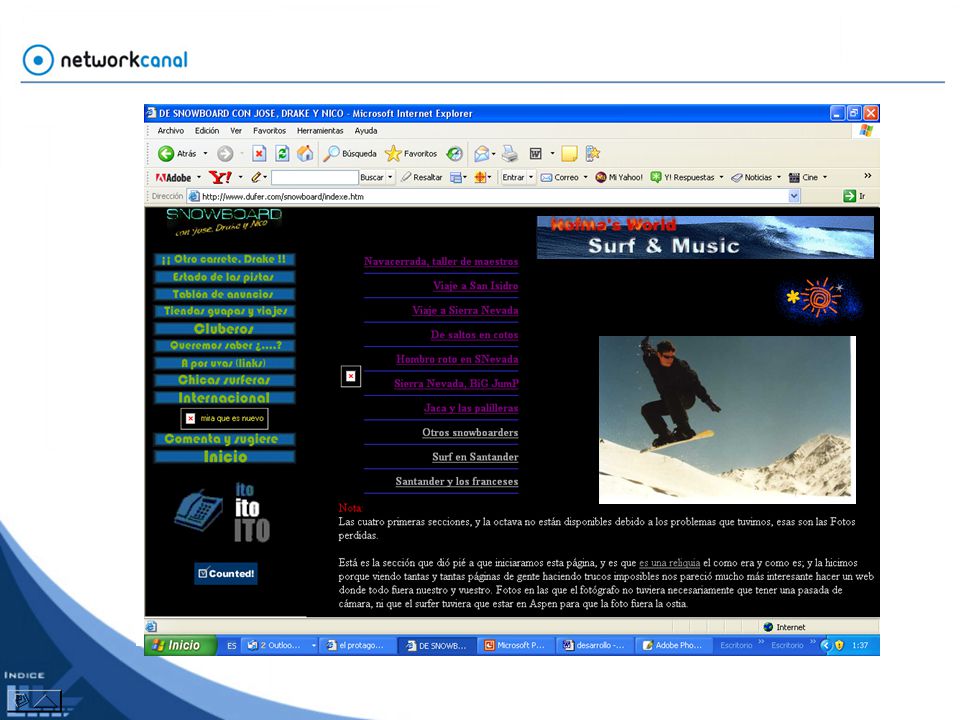Viewport: 960px width, 720px height.
Task: Expand the address bar dropdown
Action: 794,196
